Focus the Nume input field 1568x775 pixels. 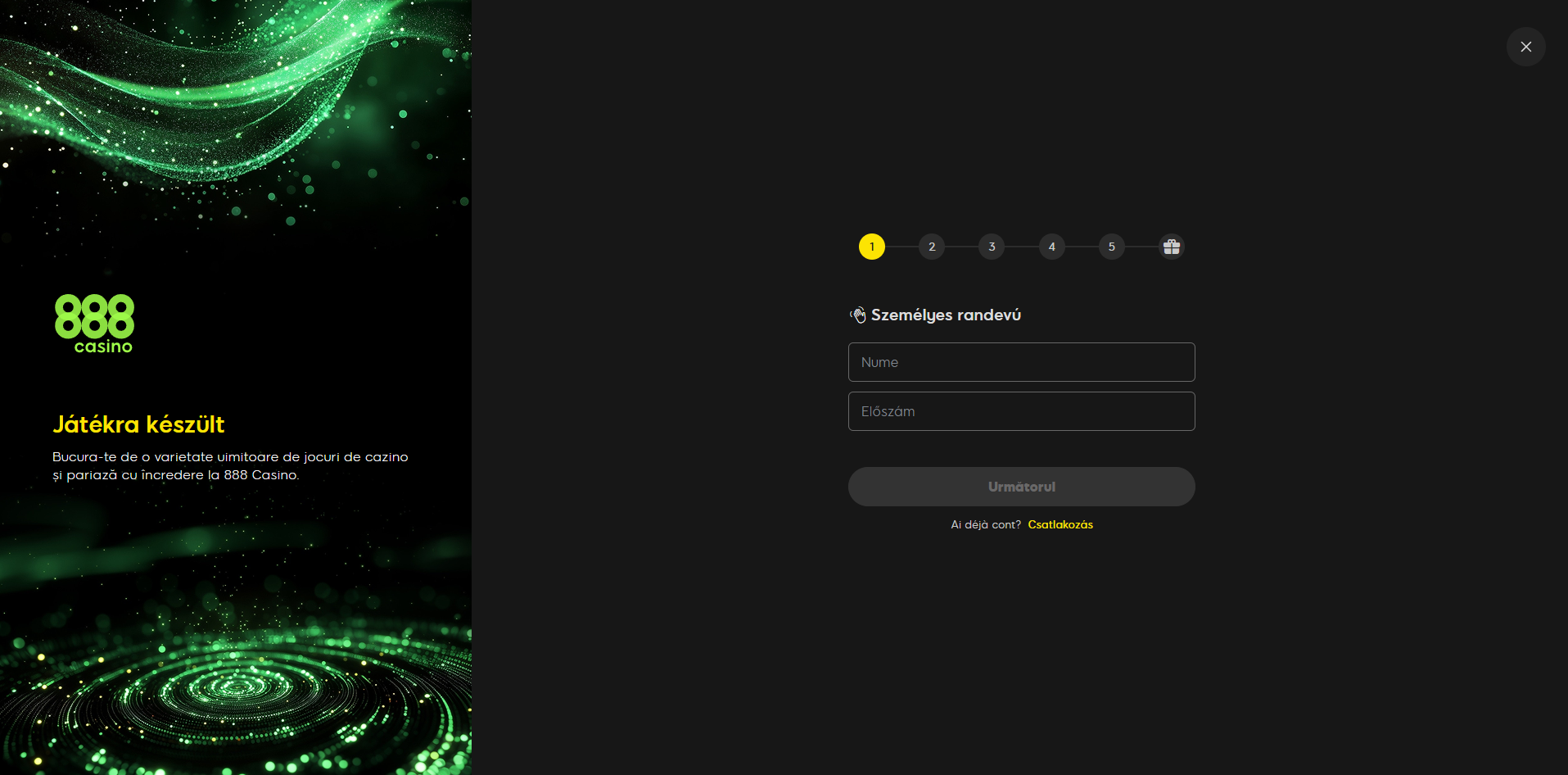click(x=1021, y=362)
